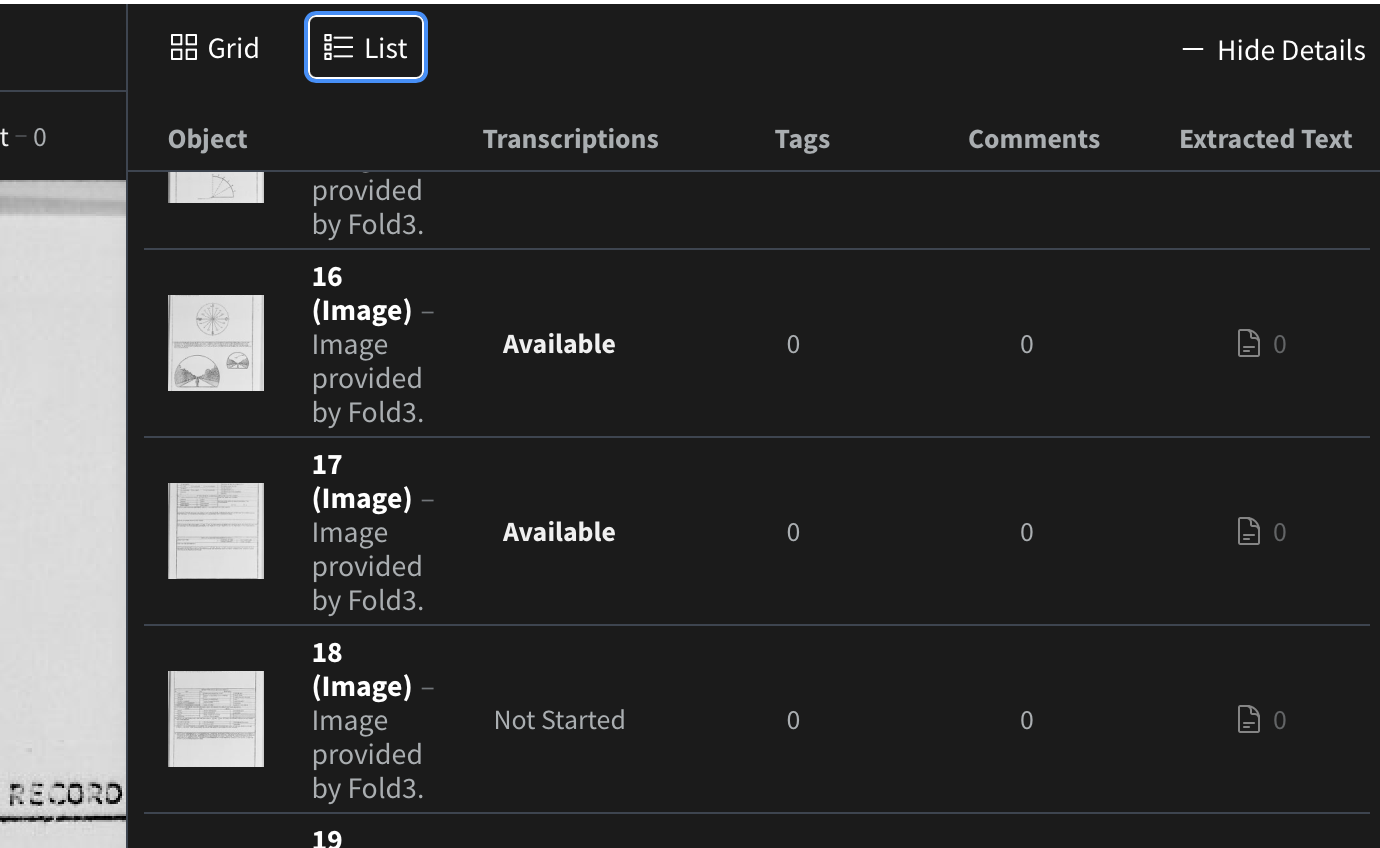Click the list icon beside List
The image size is (1380, 848).
[x=339, y=48]
